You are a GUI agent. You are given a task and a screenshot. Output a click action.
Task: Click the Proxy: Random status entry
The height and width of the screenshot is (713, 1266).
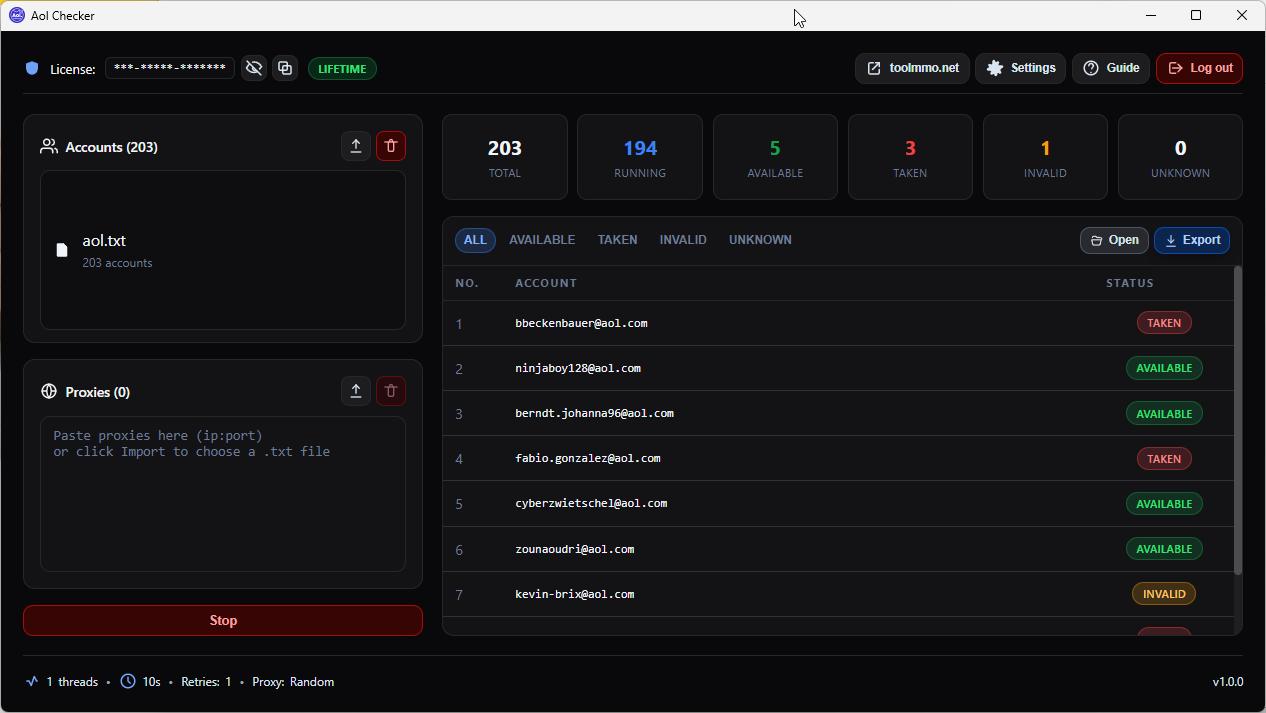[293, 682]
